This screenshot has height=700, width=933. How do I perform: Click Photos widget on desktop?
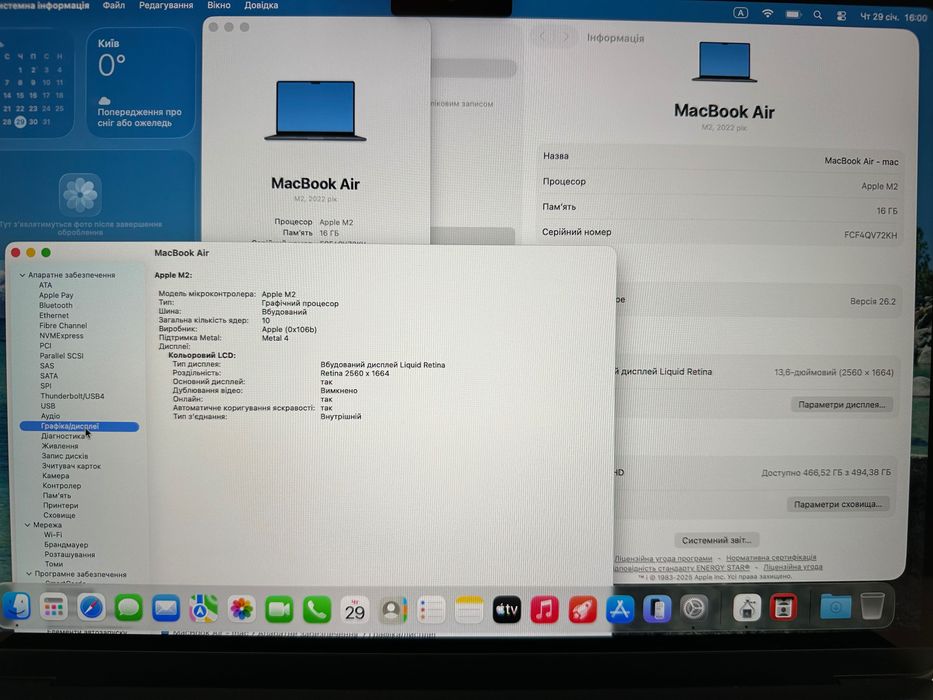(97, 195)
